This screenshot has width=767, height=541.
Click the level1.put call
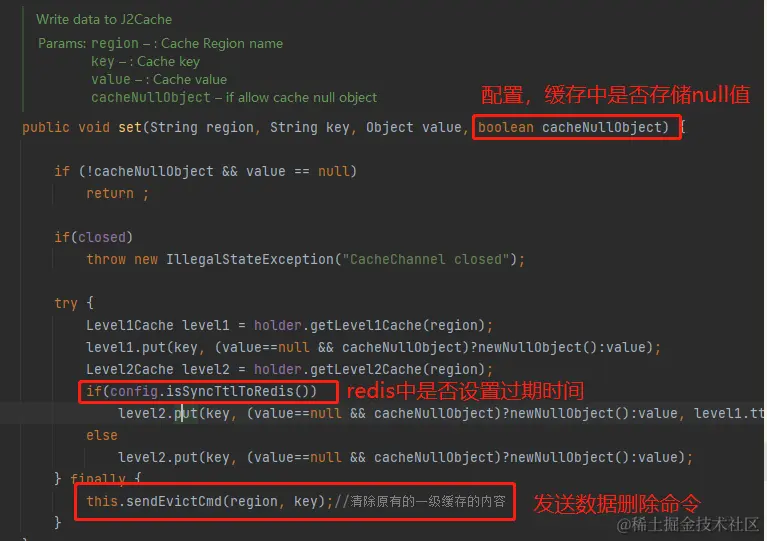[126, 347]
